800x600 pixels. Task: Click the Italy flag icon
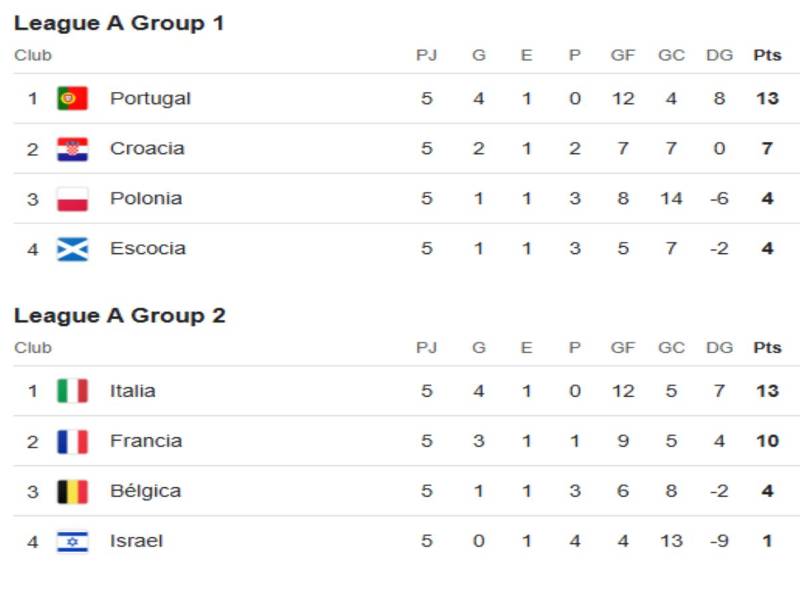tap(72, 391)
